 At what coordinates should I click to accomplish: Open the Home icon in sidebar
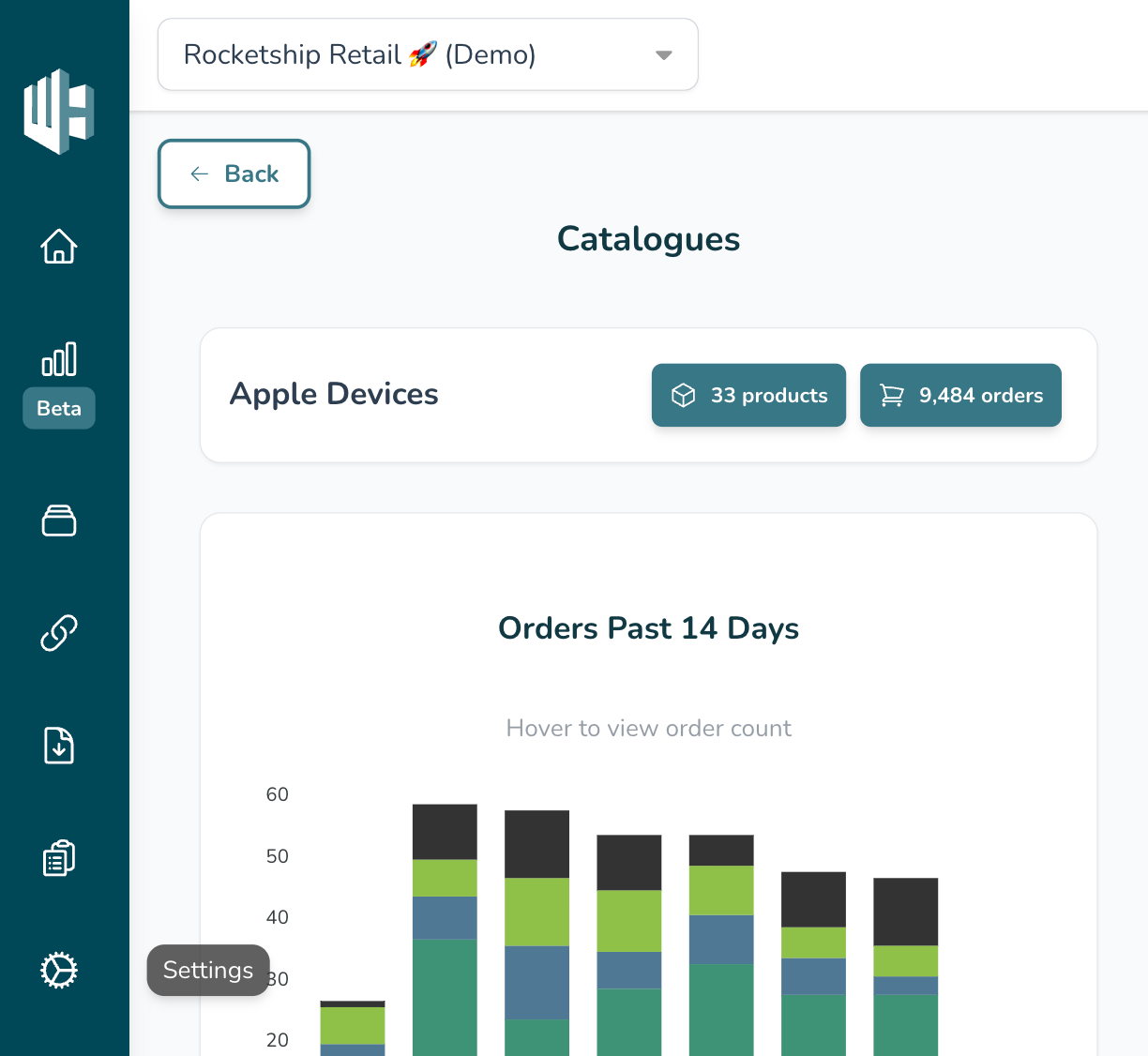coord(59,247)
